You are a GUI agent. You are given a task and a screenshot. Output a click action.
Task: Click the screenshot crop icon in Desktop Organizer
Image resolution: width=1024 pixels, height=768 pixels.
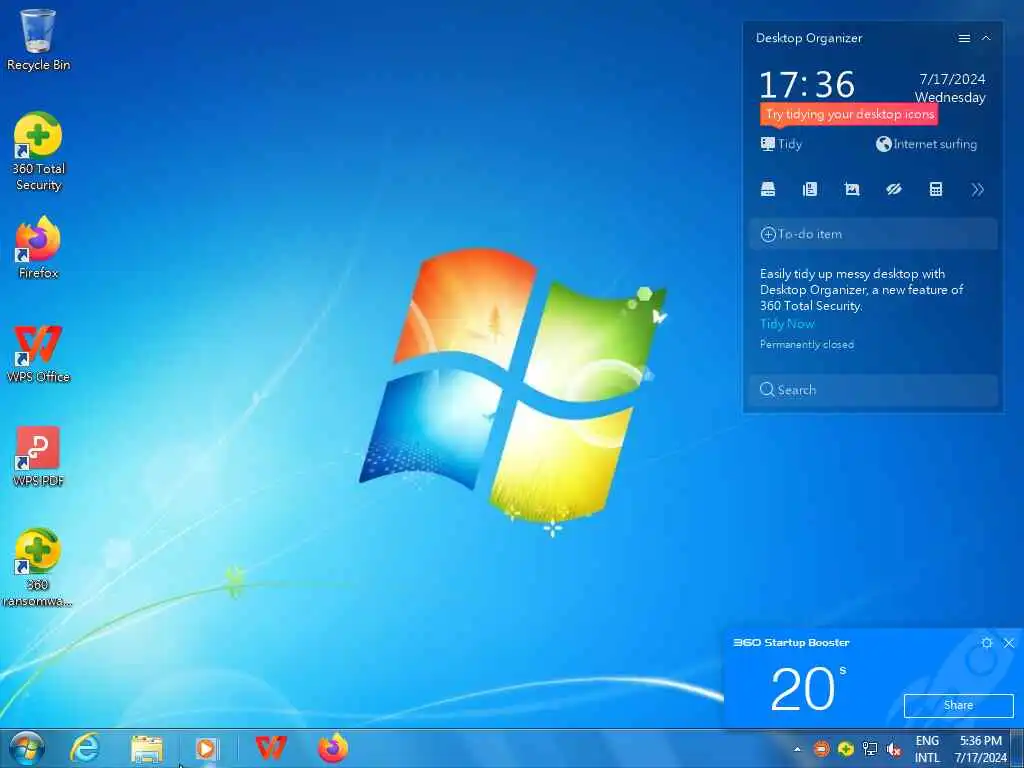[852, 189]
